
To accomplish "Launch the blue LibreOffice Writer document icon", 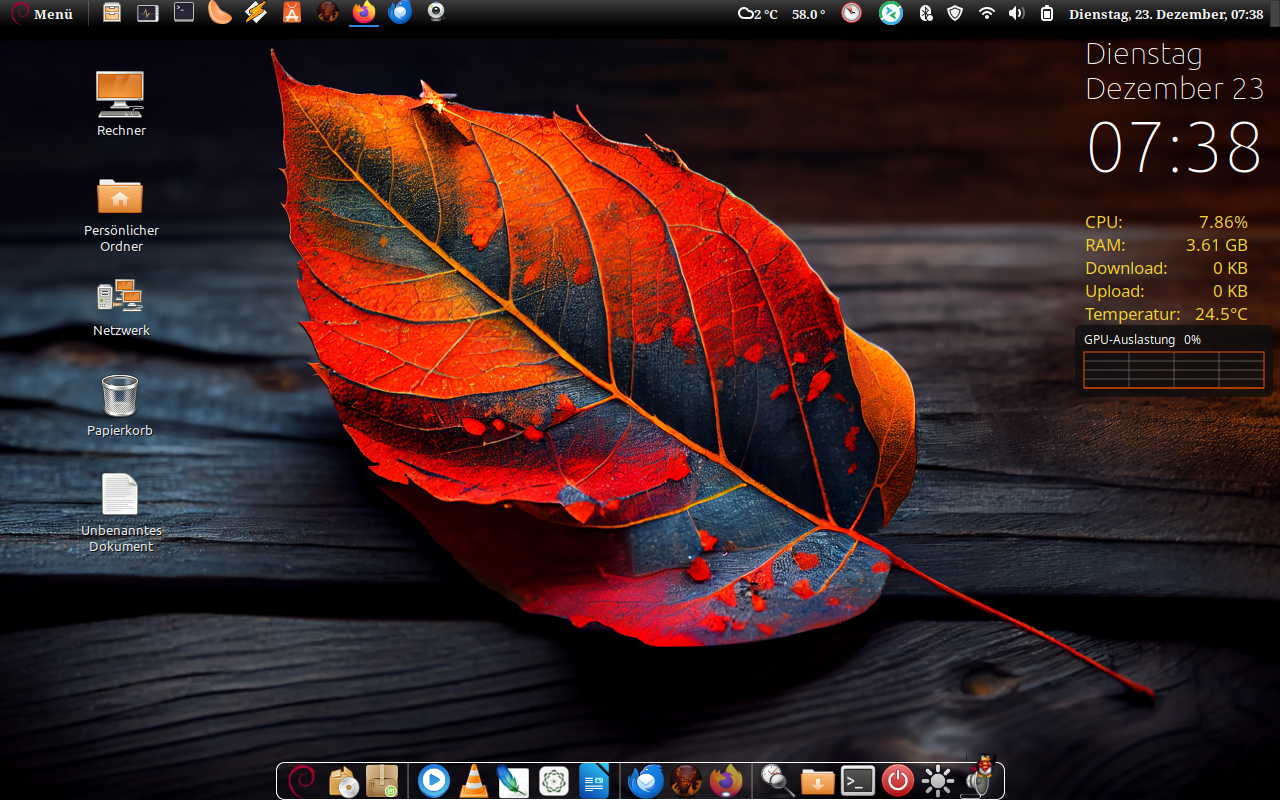I will [594, 781].
